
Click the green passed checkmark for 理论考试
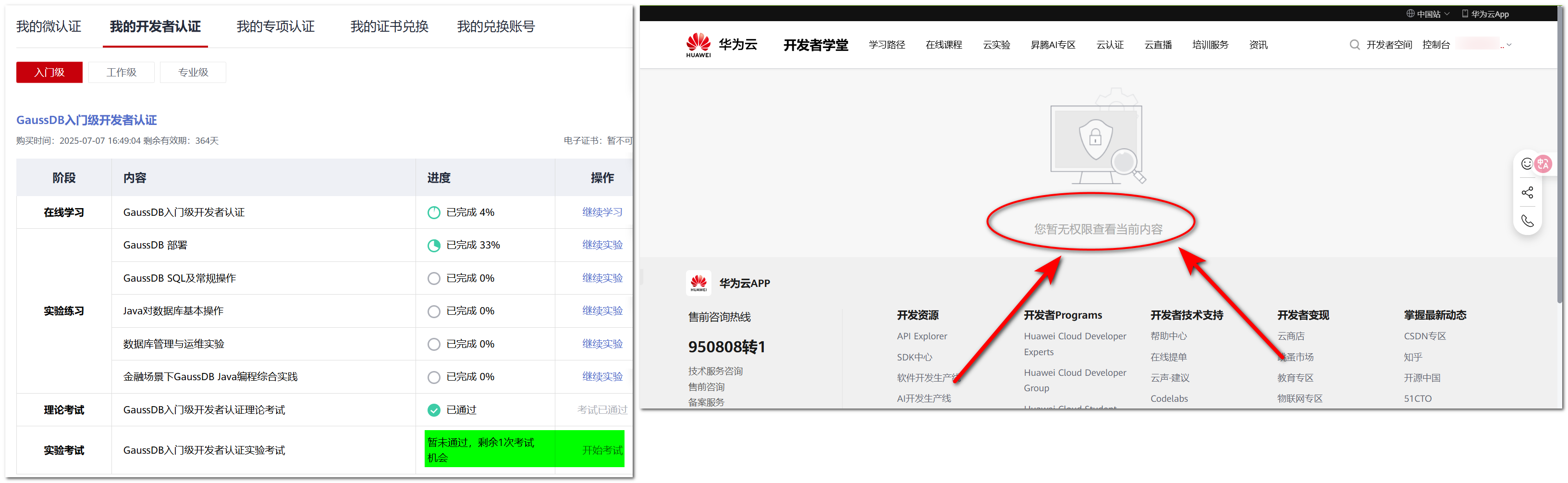(x=433, y=410)
